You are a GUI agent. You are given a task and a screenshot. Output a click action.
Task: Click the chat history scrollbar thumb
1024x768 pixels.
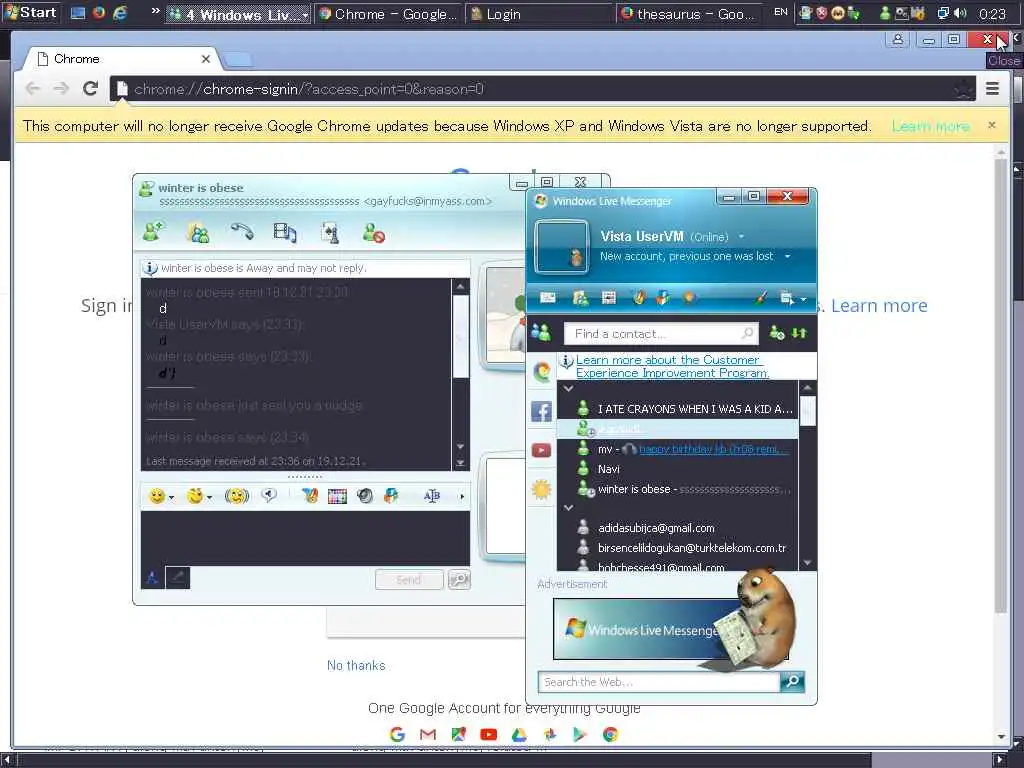click(460, 336)
